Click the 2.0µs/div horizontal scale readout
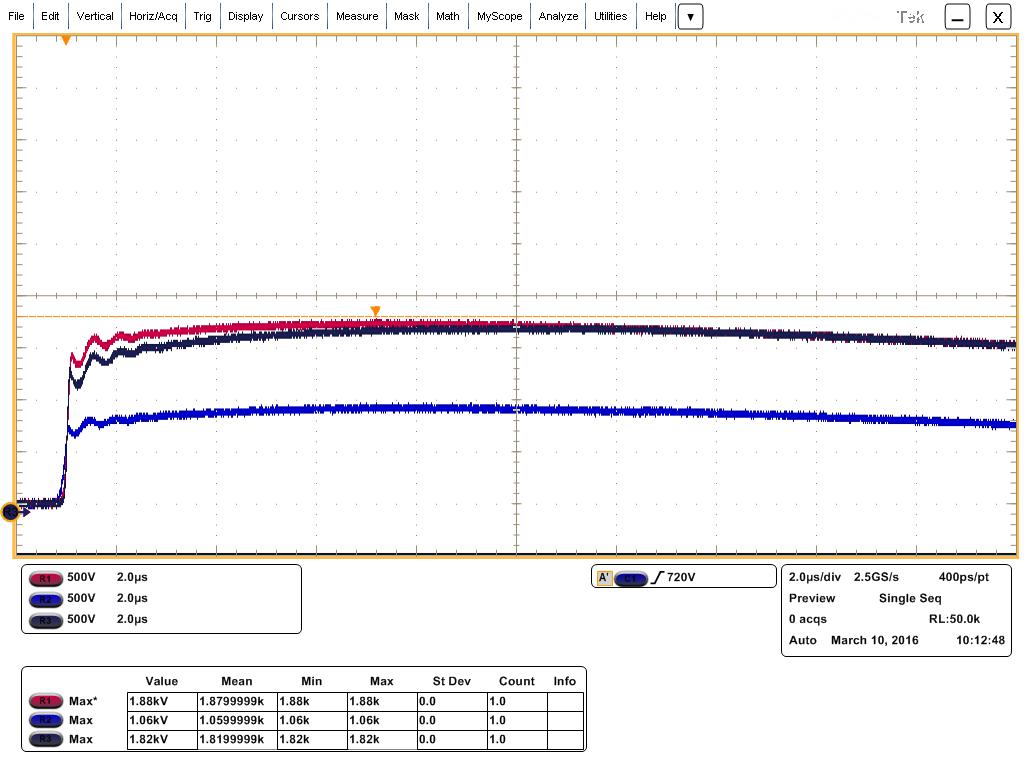Image resolution: width=1024 pixels, height=768 pixels. (814, 577)
